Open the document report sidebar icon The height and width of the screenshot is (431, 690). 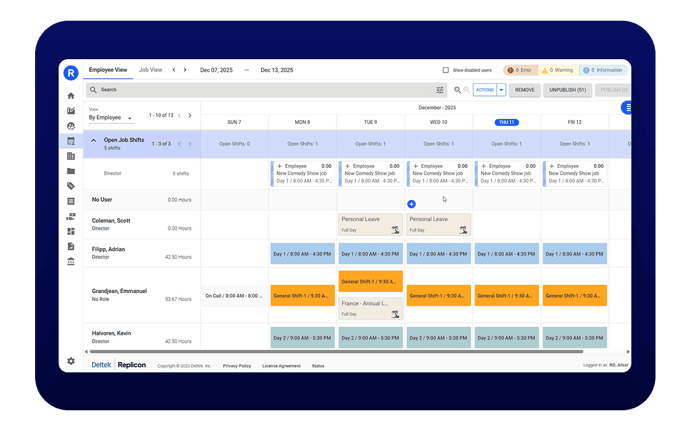point(71,246)
